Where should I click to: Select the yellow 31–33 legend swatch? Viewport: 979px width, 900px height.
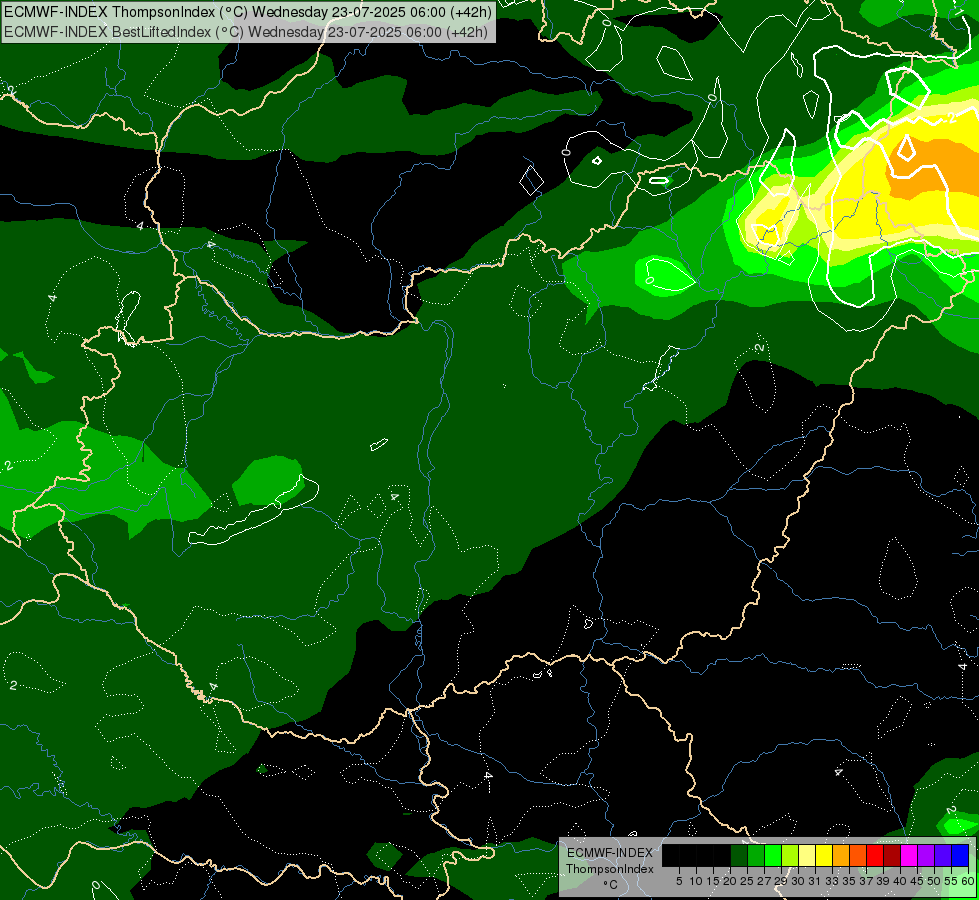pos(824,855)
